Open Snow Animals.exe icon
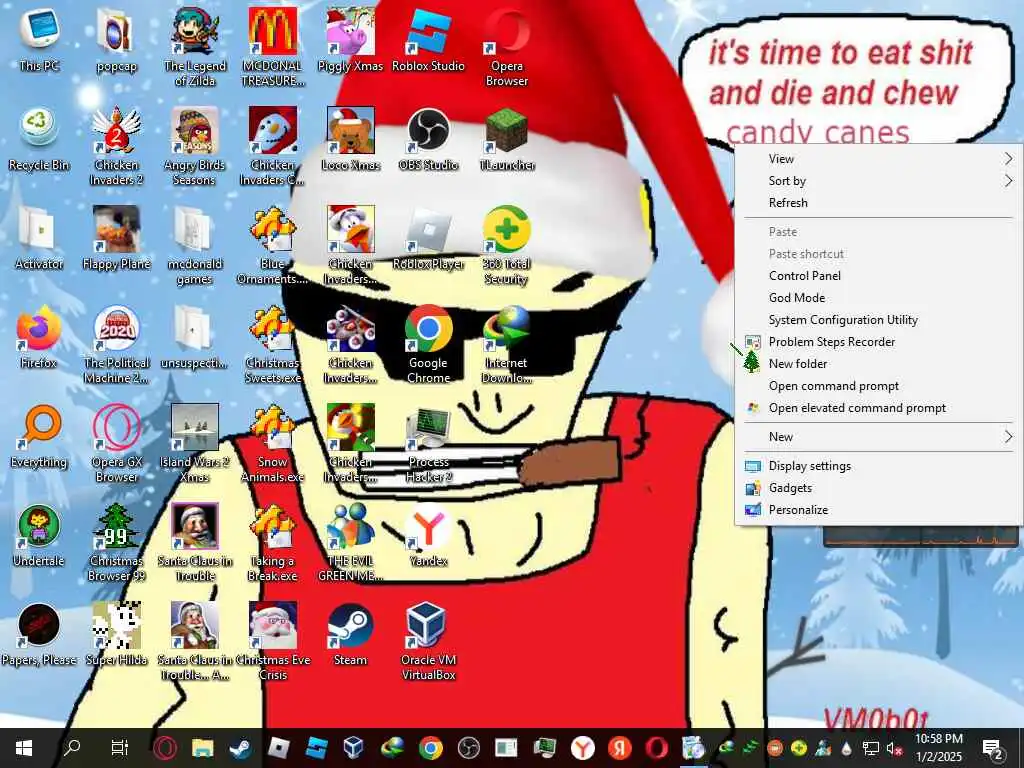This screenshot has width=1024, height=768. (272, 443)
